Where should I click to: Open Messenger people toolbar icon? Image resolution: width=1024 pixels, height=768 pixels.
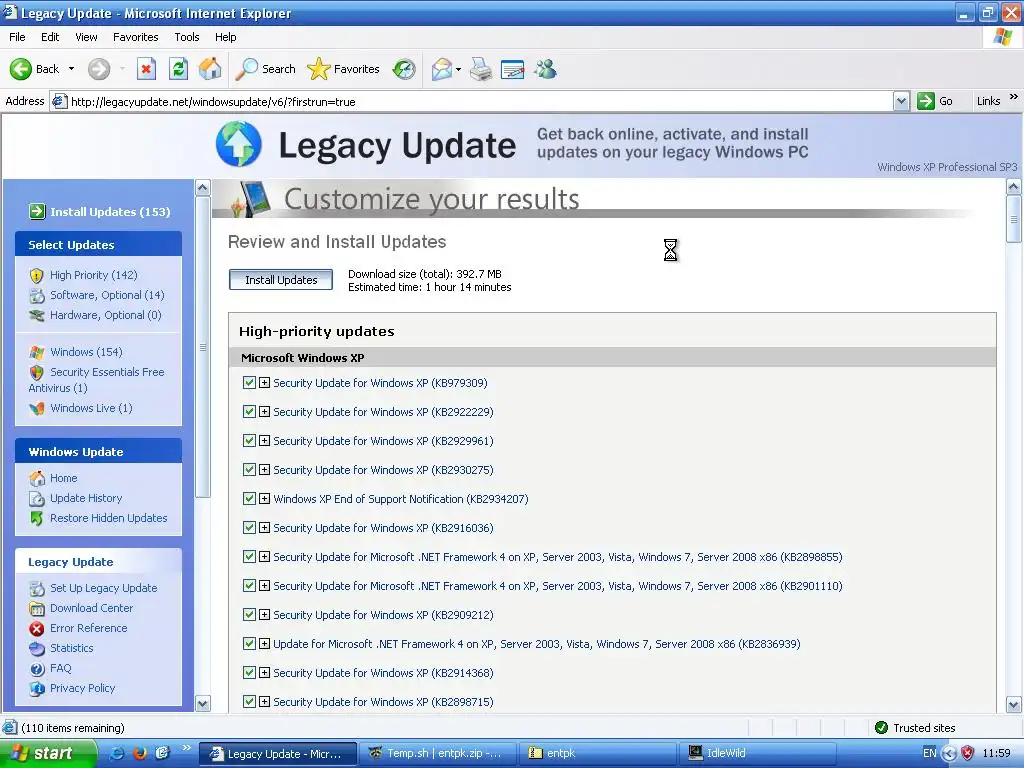coord(545,69)
